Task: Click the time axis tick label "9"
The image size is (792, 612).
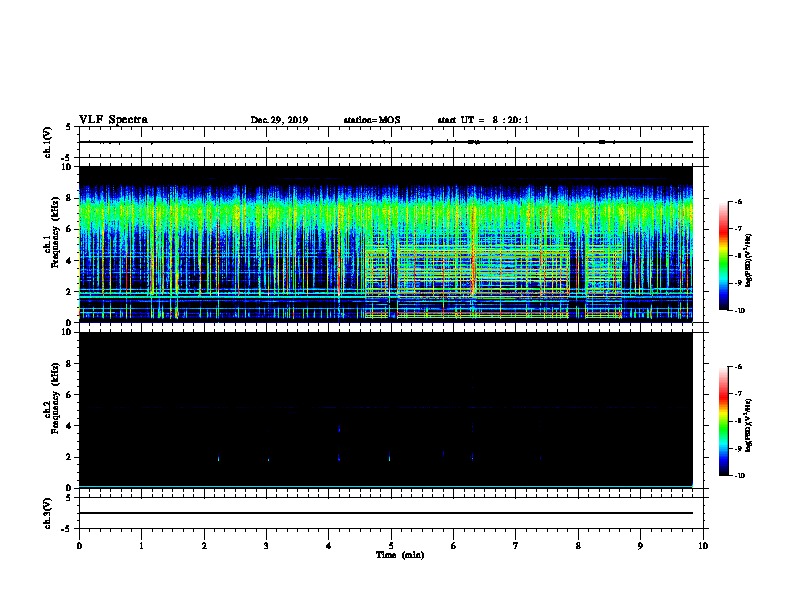Action: tap(640, 546)
